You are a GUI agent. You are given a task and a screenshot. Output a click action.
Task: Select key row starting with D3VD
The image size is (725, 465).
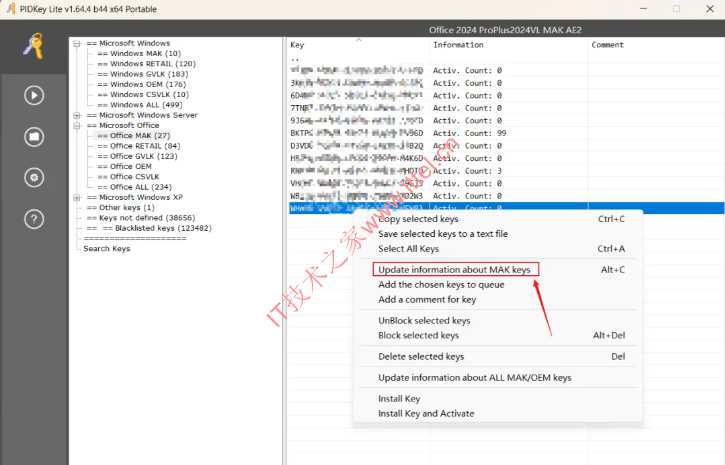506,146
